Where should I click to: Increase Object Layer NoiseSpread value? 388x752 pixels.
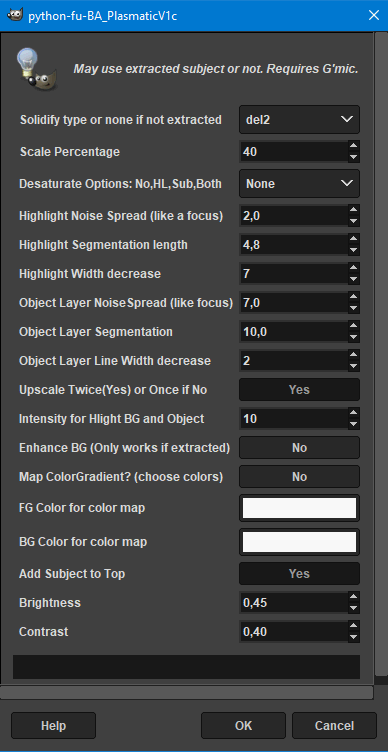[353, 297]
